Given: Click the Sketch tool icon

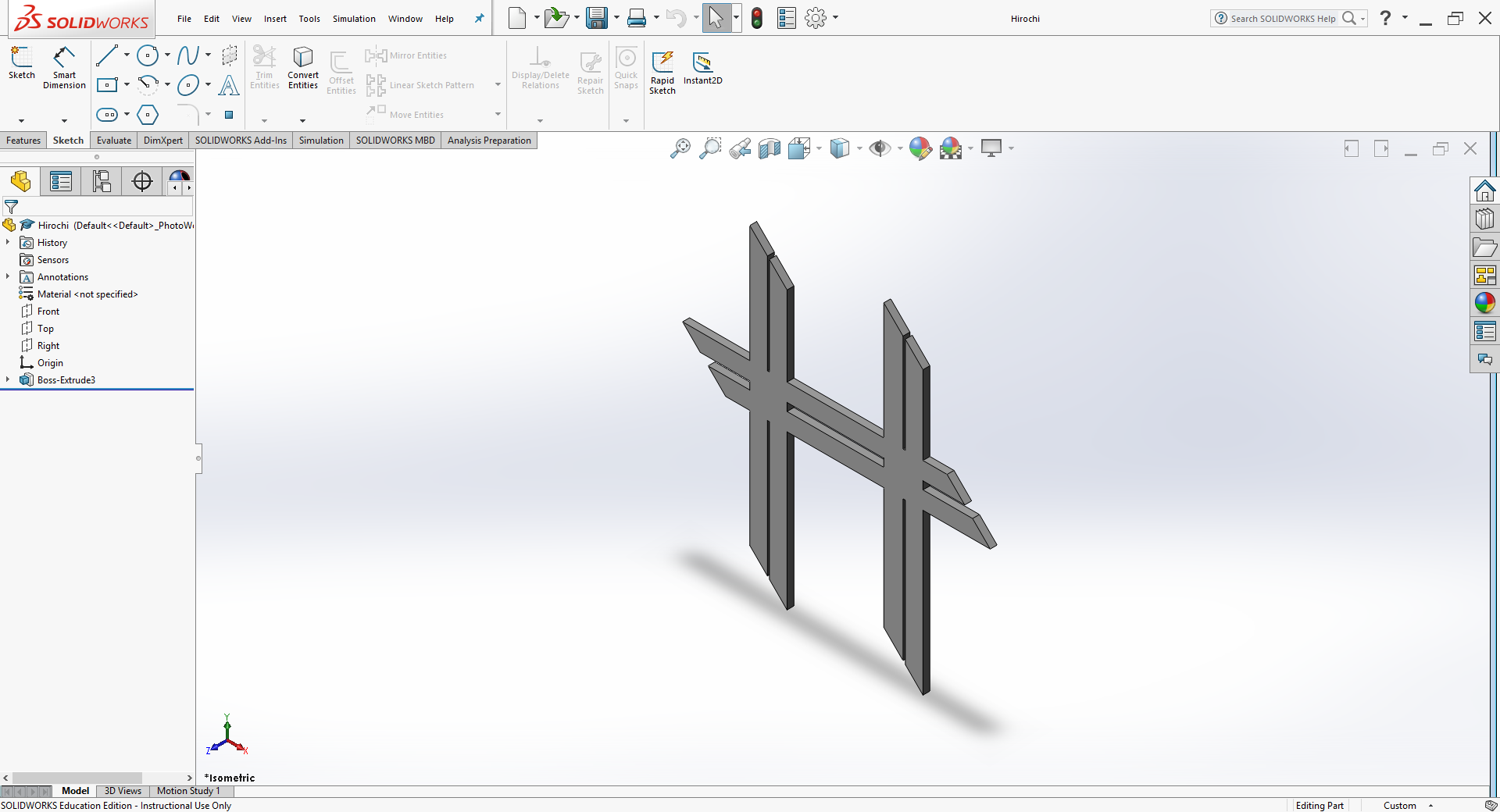Looking at the screenshot, I should 22,62.
